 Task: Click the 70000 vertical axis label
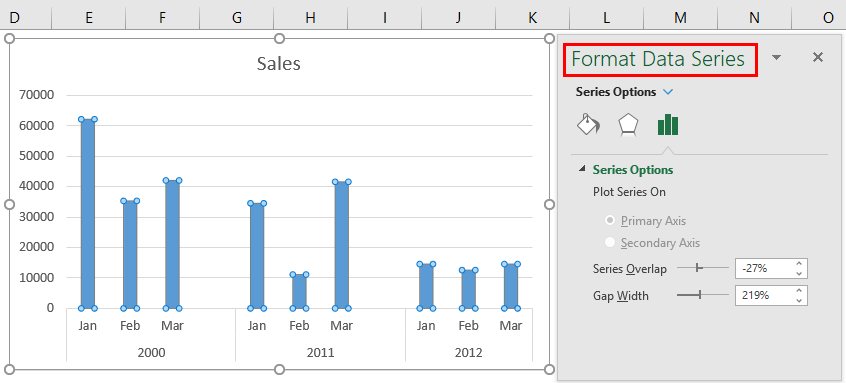pyautogui.click(x=36, y=95)
